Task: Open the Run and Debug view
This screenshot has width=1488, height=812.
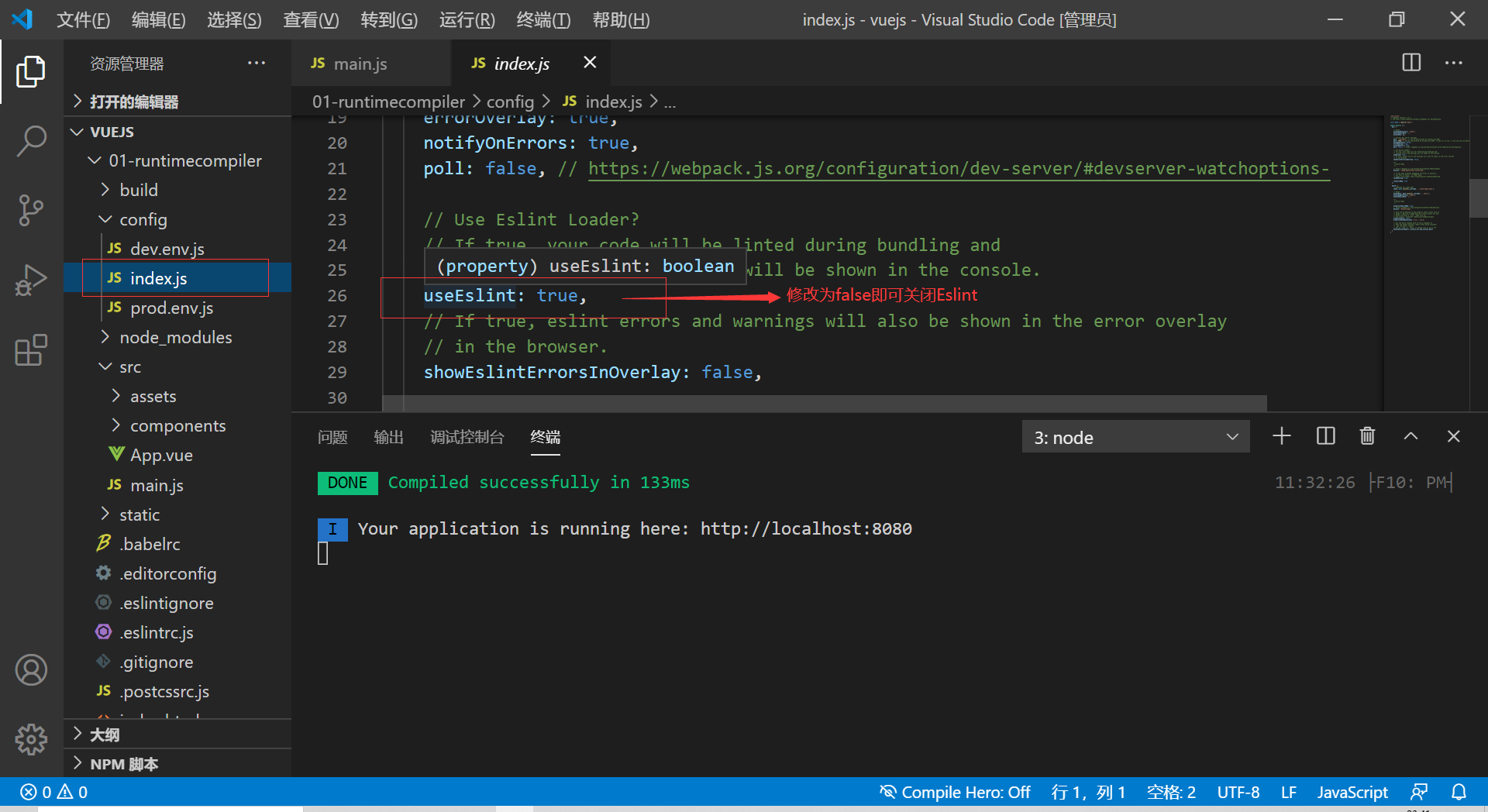Action: point(31,280)
